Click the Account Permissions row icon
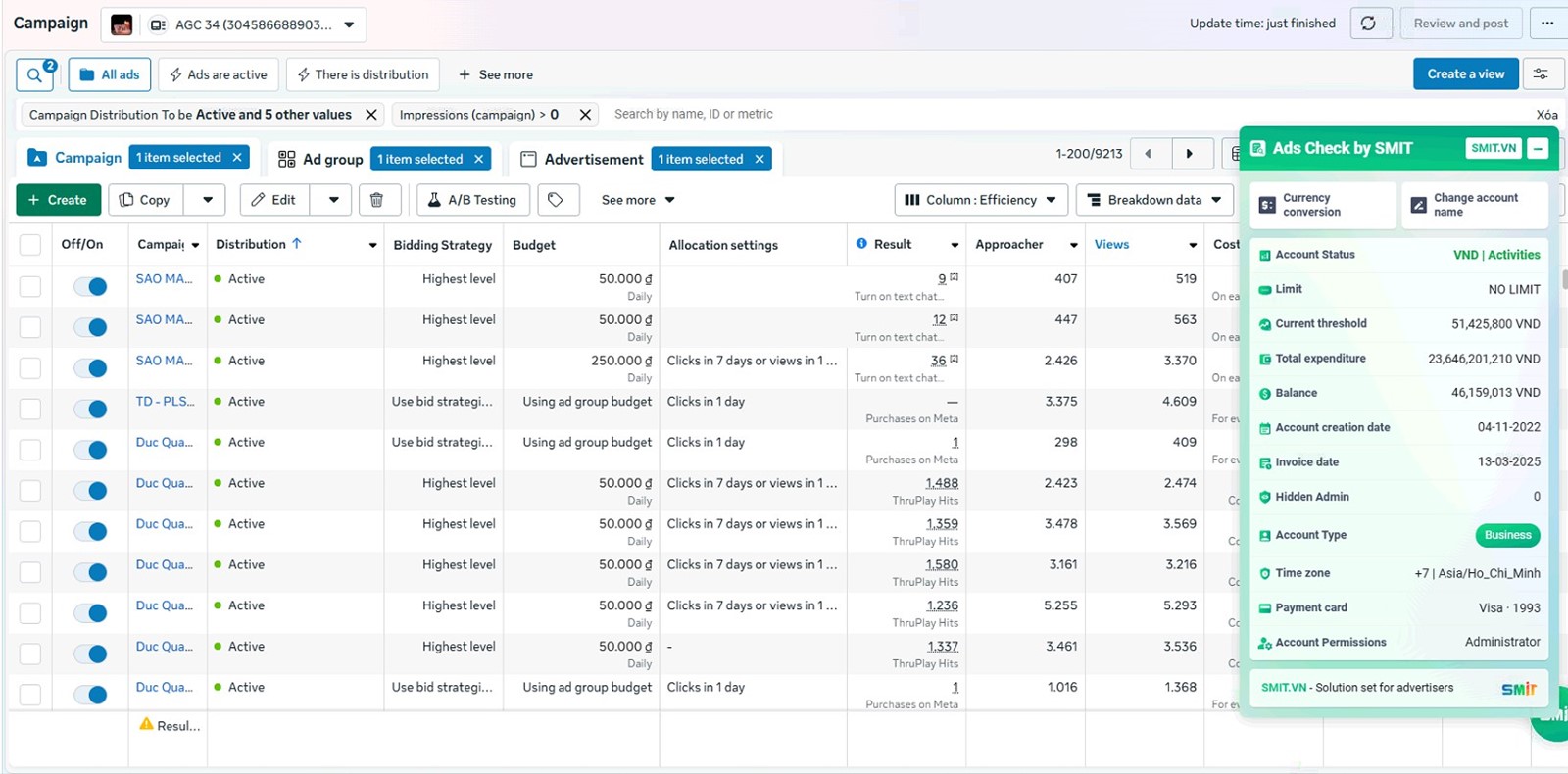Screen dimensions: 1568x774 coord(1265,643)
